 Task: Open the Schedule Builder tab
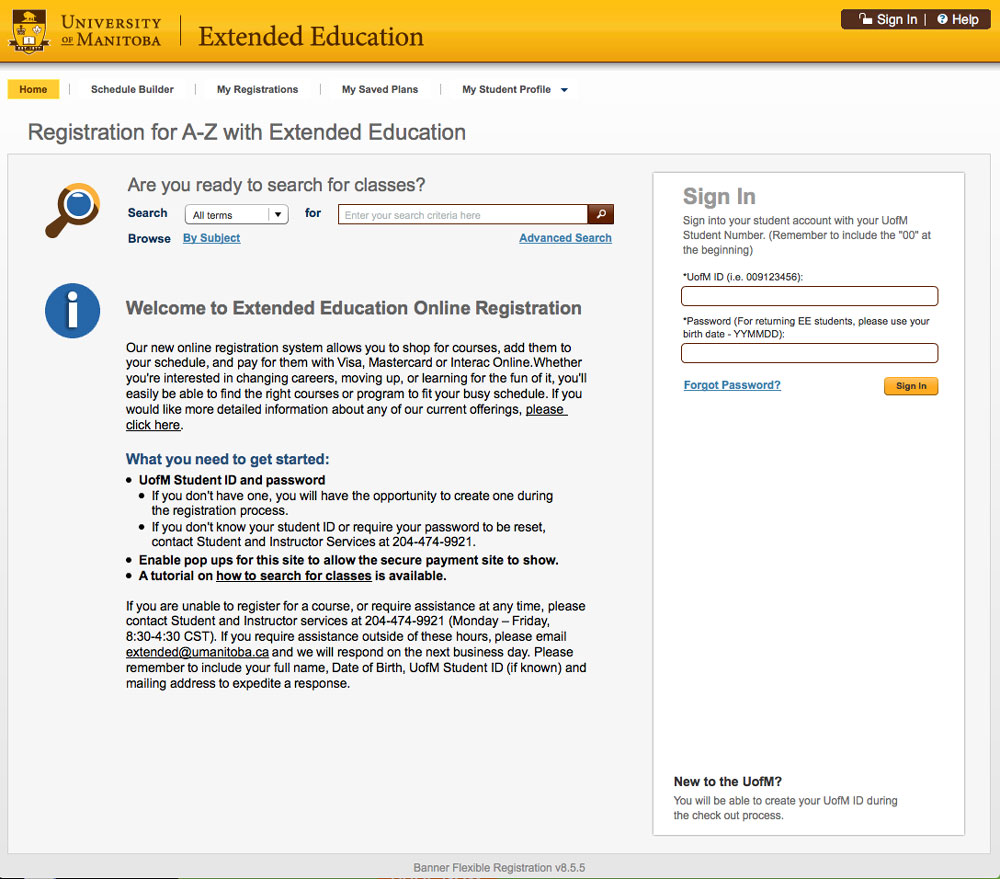point(132,90)
